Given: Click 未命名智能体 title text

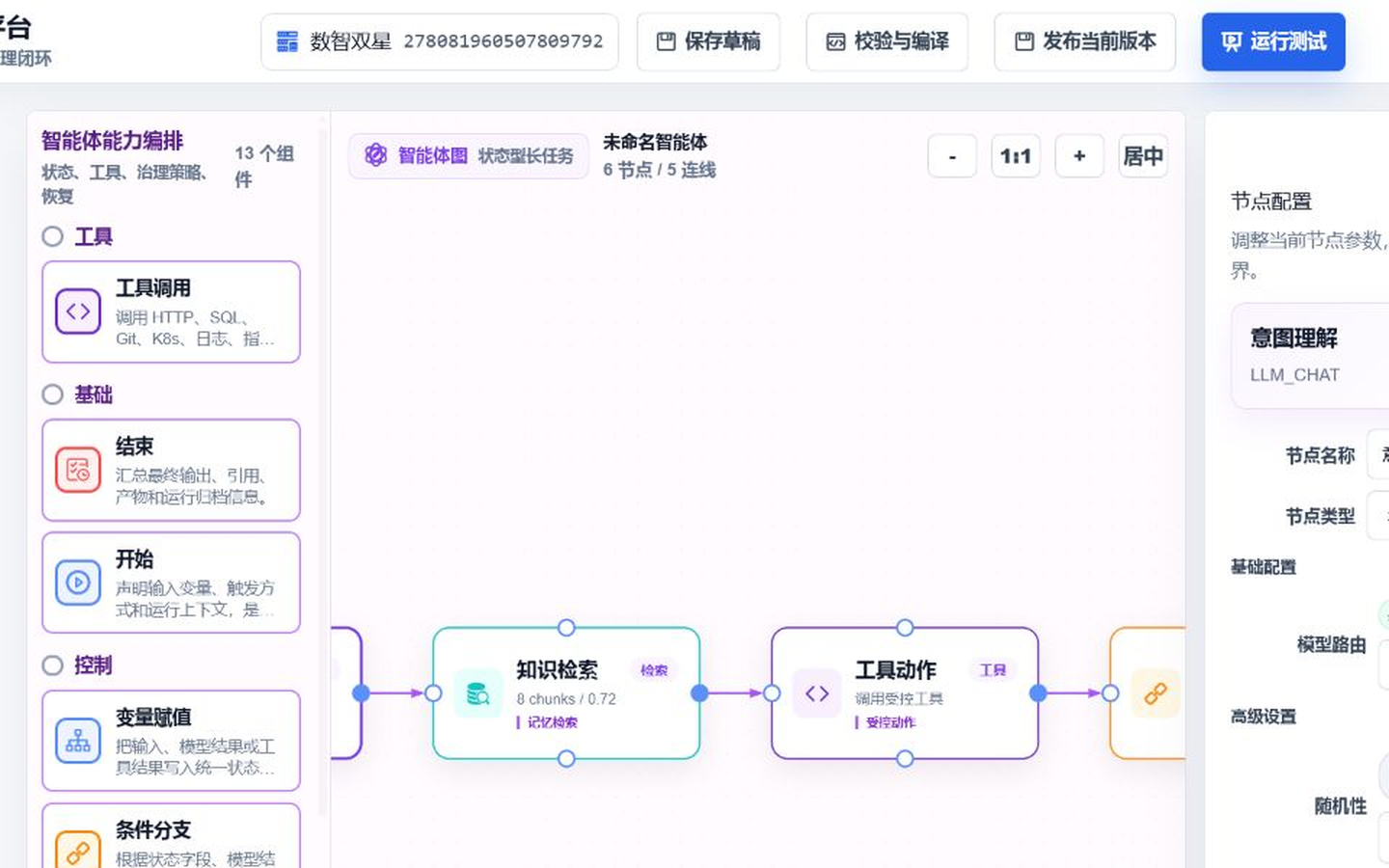Looking at the screenshot, I should (x=655, y=142).
